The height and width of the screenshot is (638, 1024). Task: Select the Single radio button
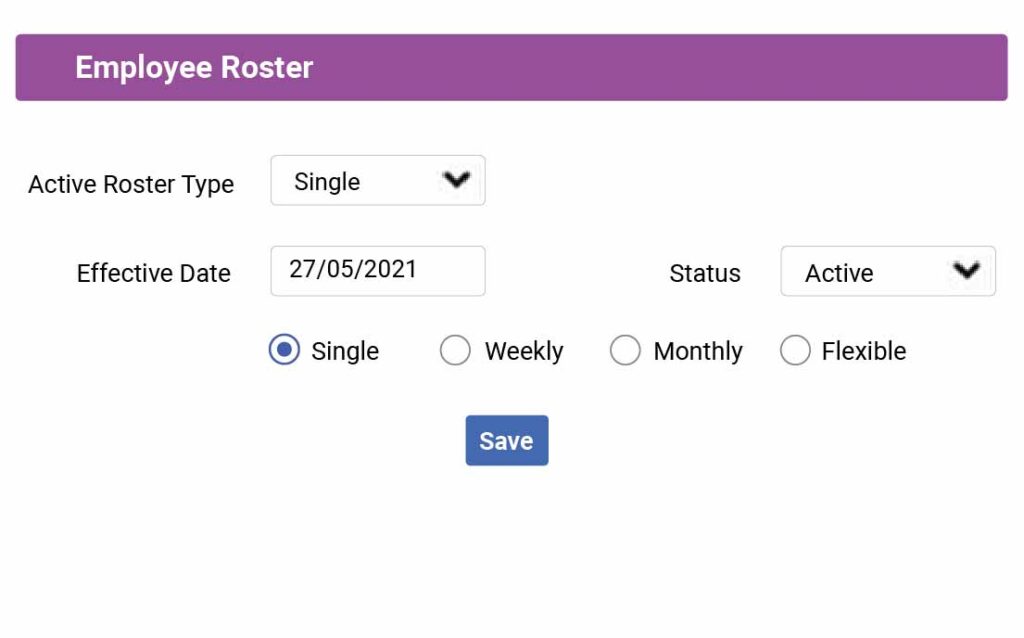(x=284, y=350)
